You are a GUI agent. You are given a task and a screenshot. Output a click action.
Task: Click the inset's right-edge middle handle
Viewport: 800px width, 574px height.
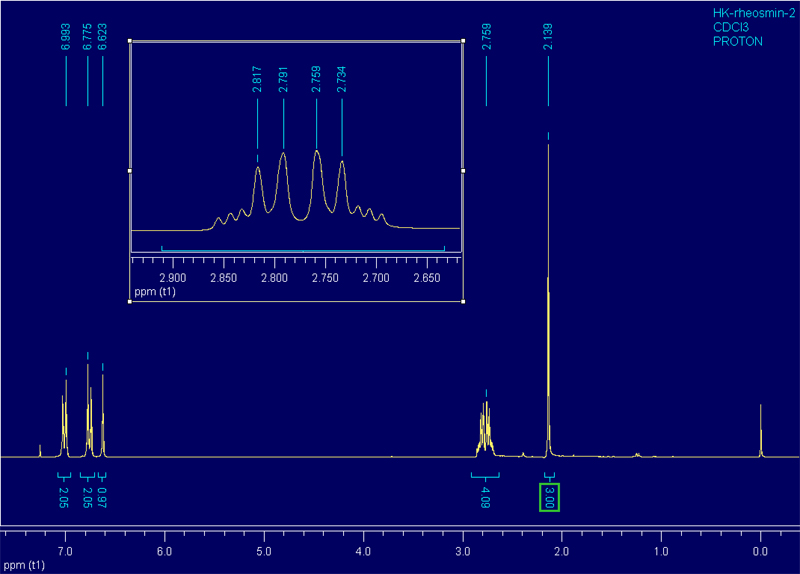coord(464,171)
